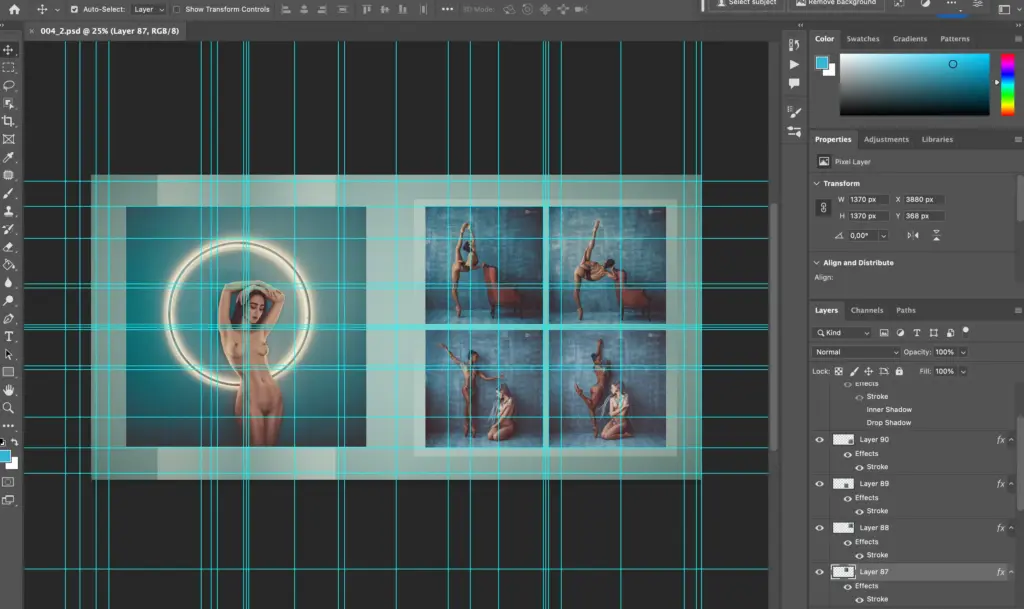Select the Rectangular Marquee tool
This screenshot has height=609, width=1024.
8,68
